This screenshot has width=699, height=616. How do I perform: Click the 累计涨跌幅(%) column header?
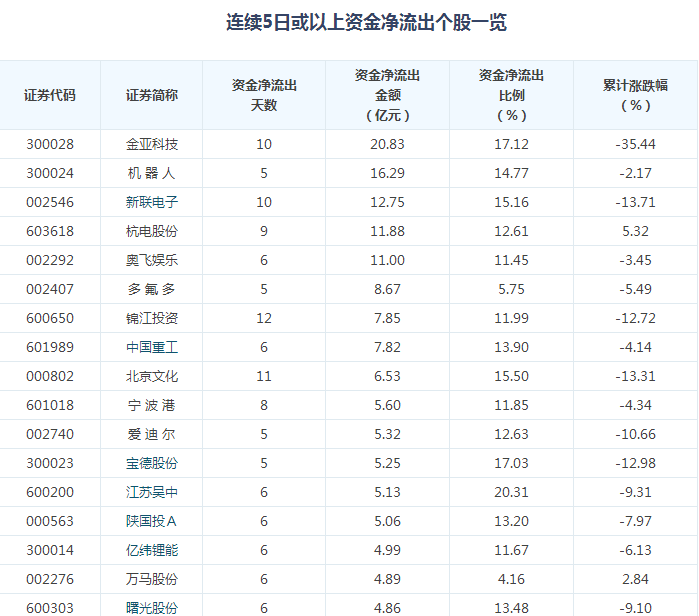(635, 95)
